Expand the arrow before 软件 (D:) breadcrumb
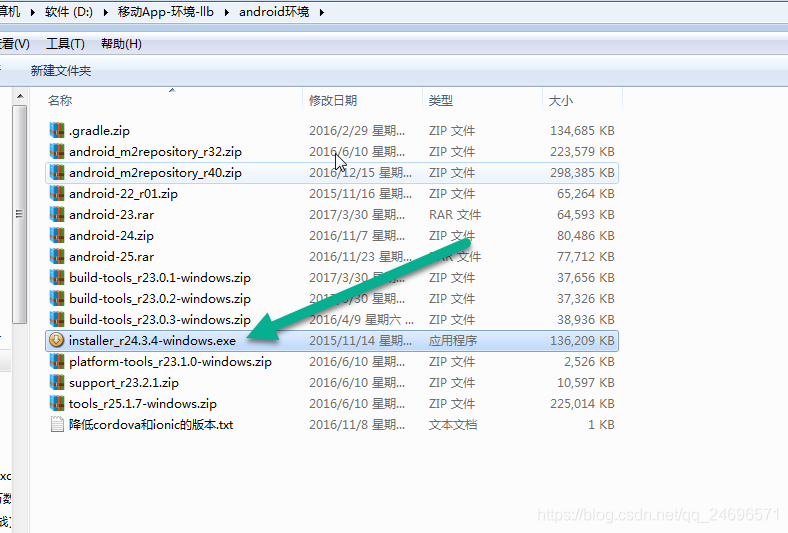 (x=33, y=12)
